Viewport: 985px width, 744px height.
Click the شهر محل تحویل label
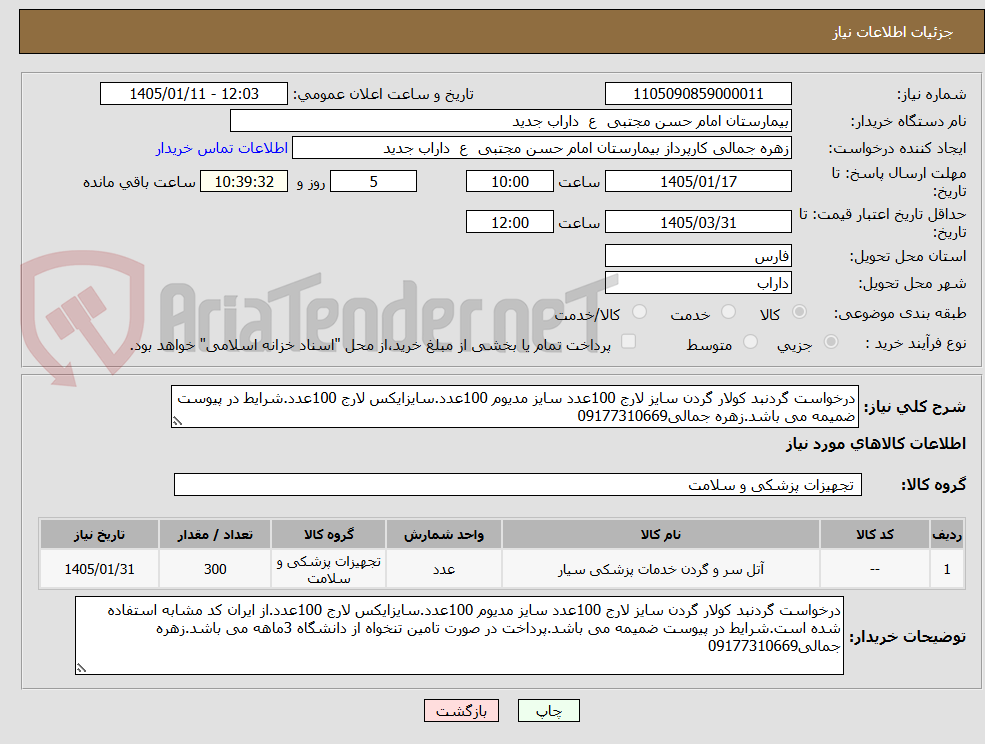click(912, 283)
